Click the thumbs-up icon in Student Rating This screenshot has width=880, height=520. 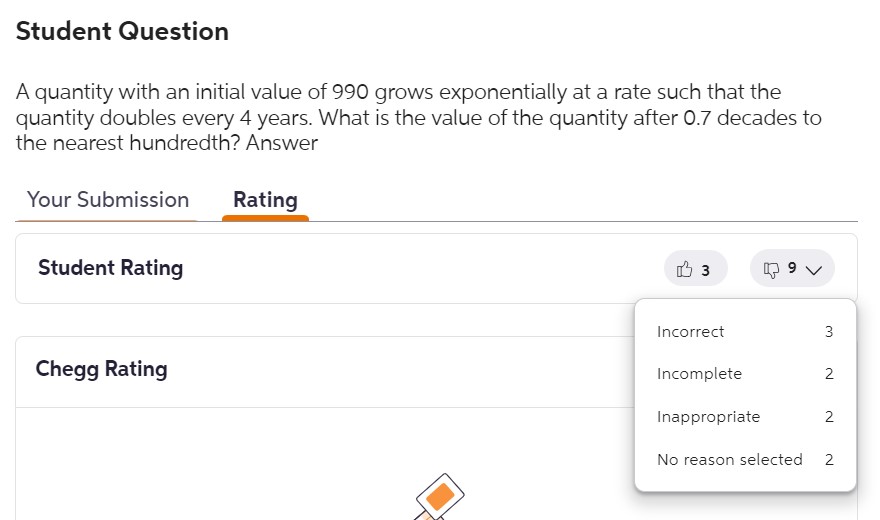(685, 269)
